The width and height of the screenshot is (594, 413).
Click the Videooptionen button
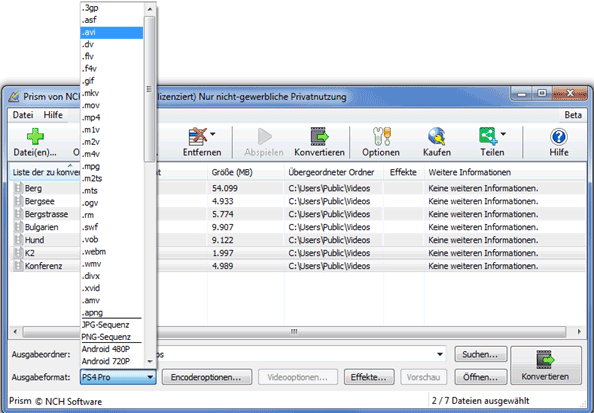[x=297, y=377]
